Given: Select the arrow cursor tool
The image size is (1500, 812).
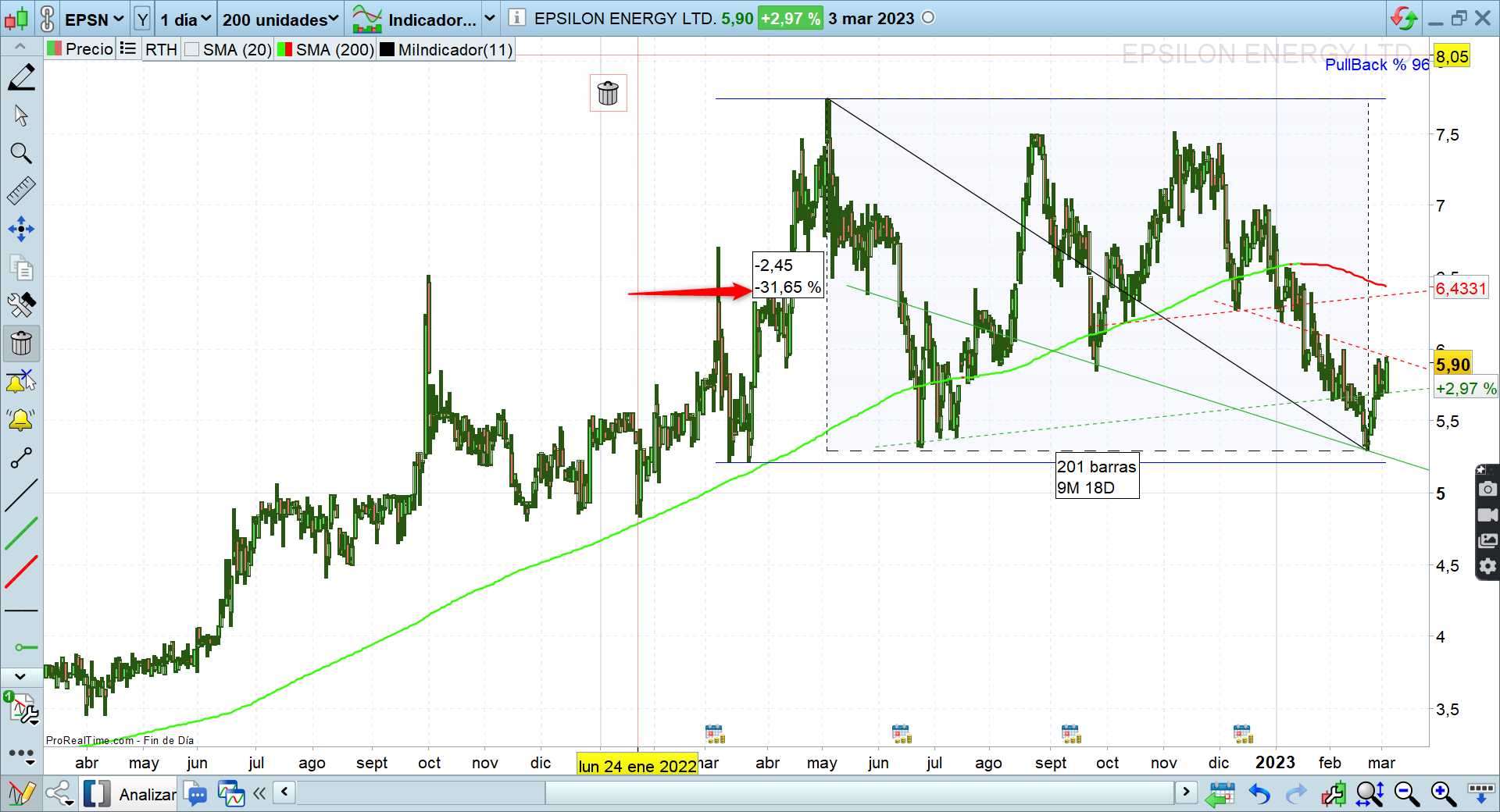Looking at the screenshot, I should [21, 116].
